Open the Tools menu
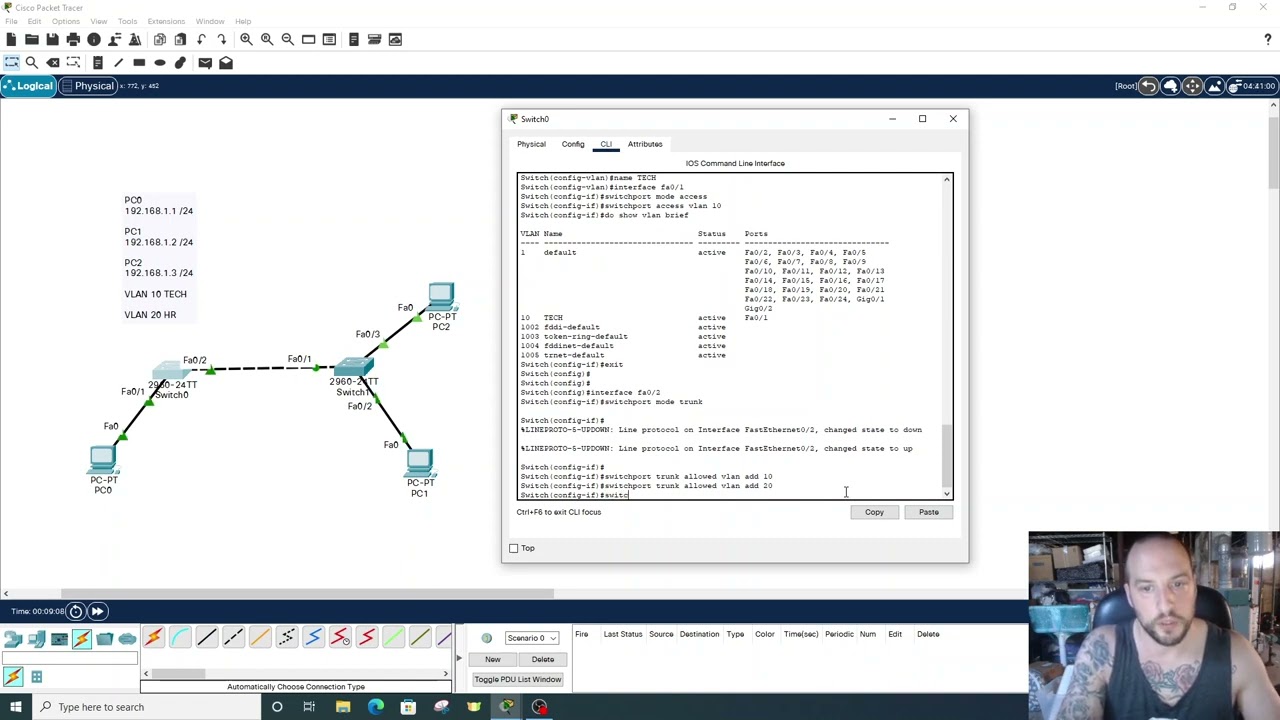1280x720 pixels. coord(127,21)
